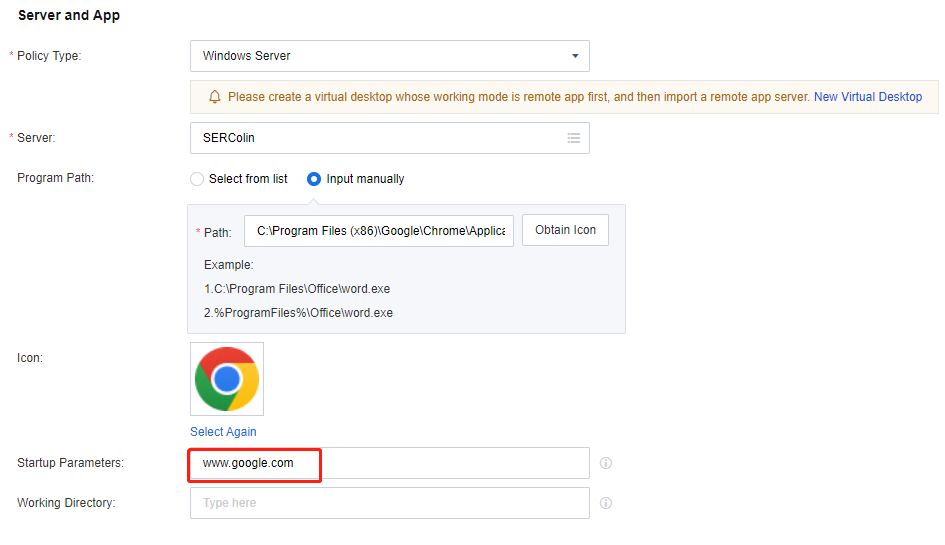
Task: Open the New Virtual Desktop link
Action: [x=868, y=97]
